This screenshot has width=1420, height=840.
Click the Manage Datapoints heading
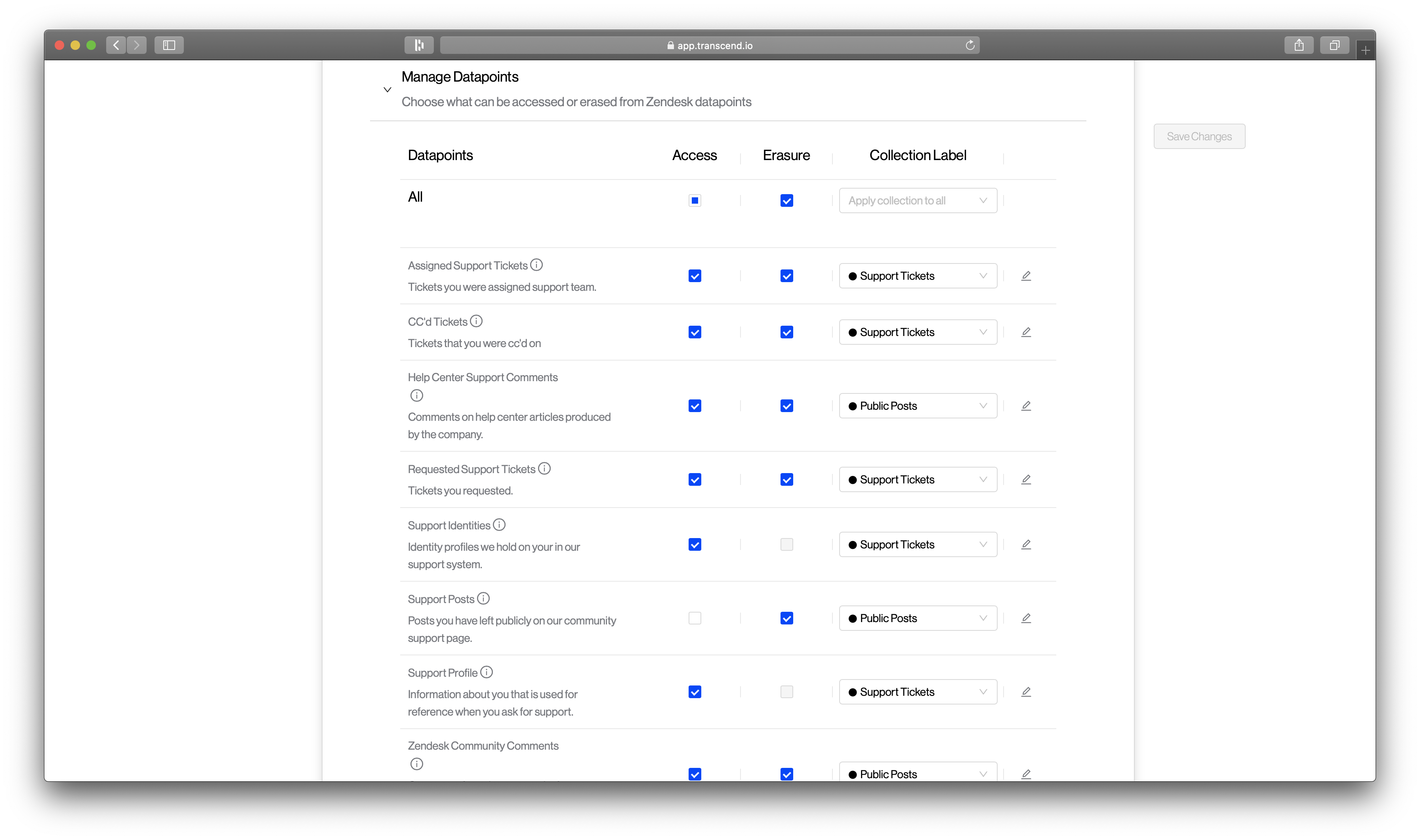point(460,76)
